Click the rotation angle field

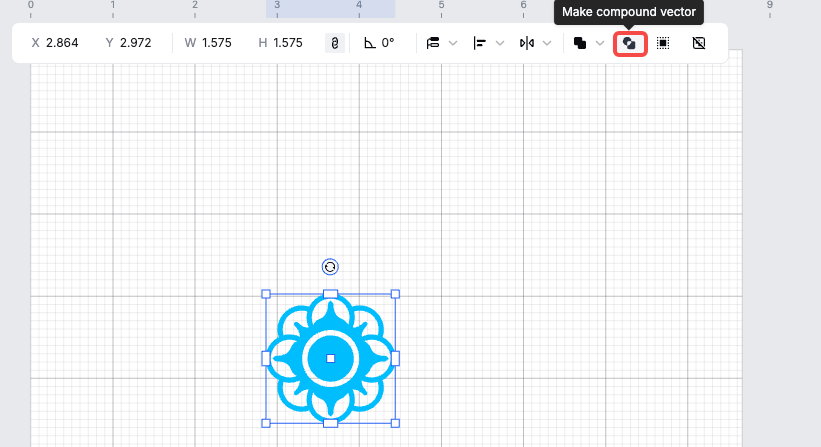[x=387, y=43]
